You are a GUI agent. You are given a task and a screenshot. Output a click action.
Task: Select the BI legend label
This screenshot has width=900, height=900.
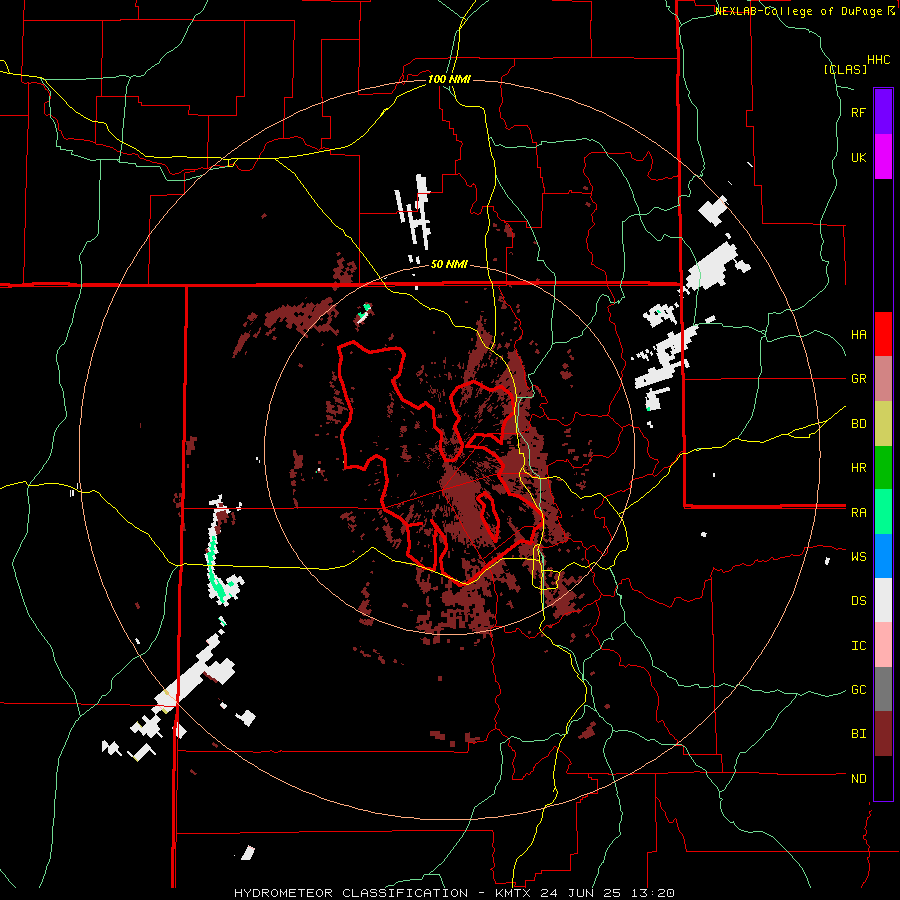tap(859, 734)
